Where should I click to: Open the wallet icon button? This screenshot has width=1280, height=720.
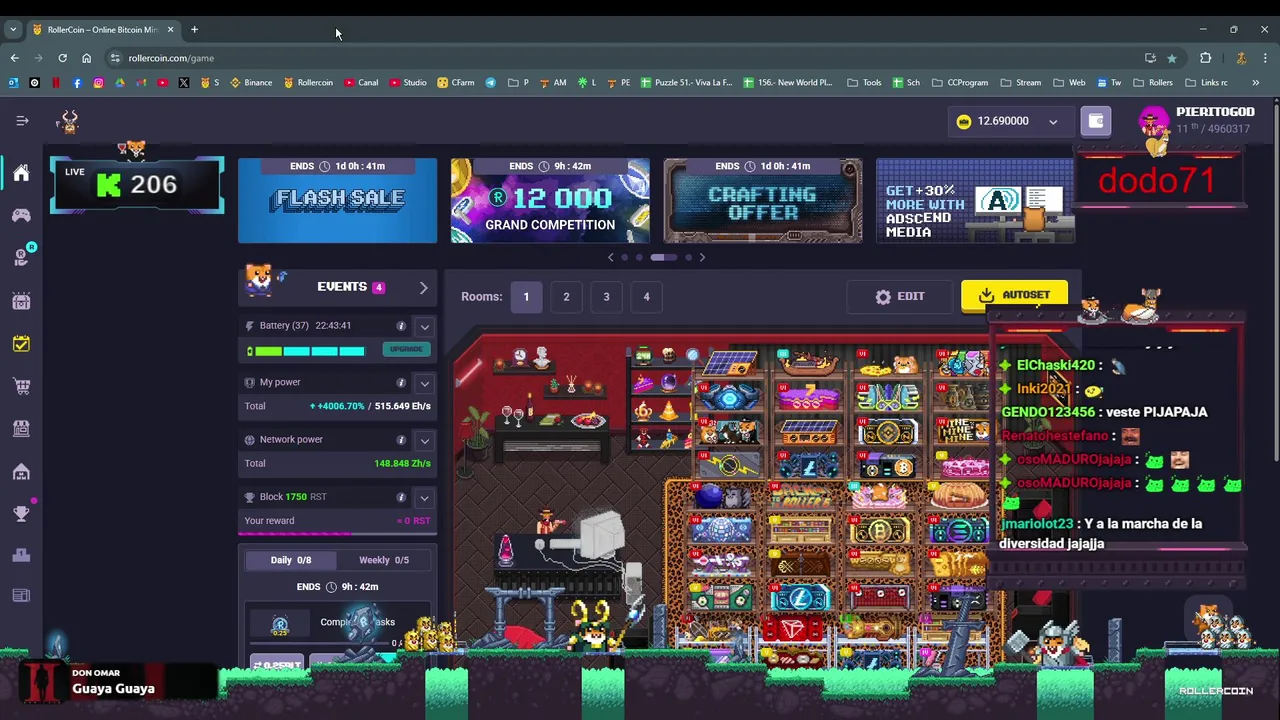(x=1096, y=121)
